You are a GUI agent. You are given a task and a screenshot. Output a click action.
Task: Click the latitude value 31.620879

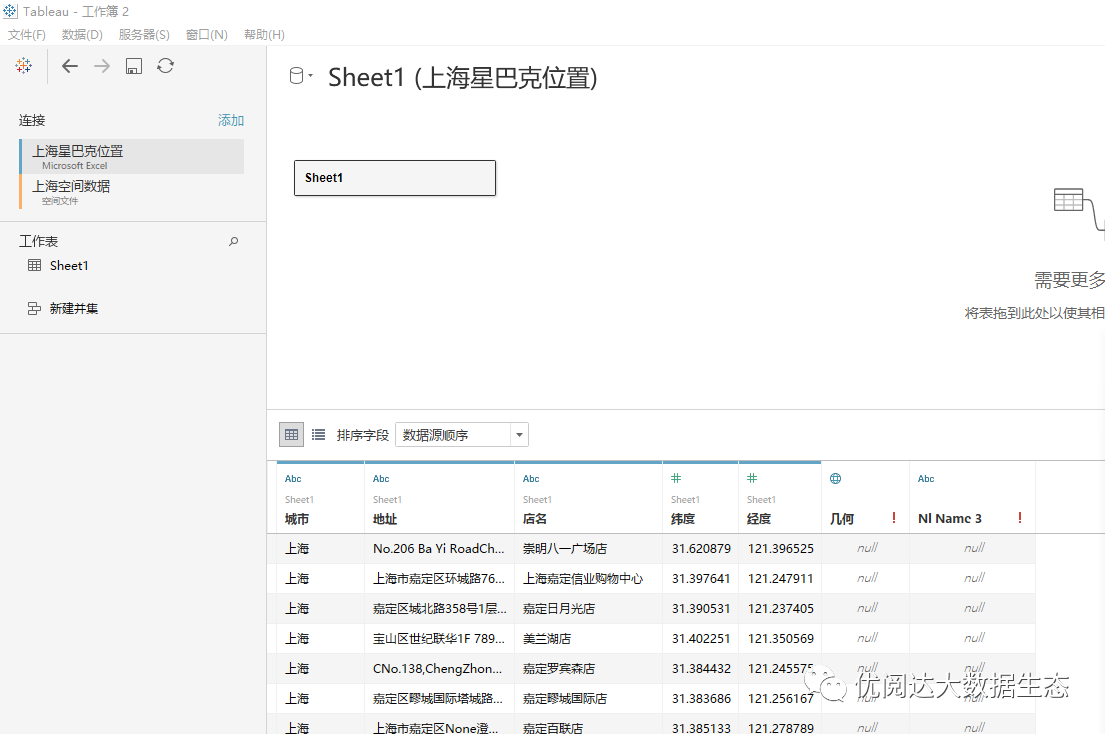(x=701, y=549)
